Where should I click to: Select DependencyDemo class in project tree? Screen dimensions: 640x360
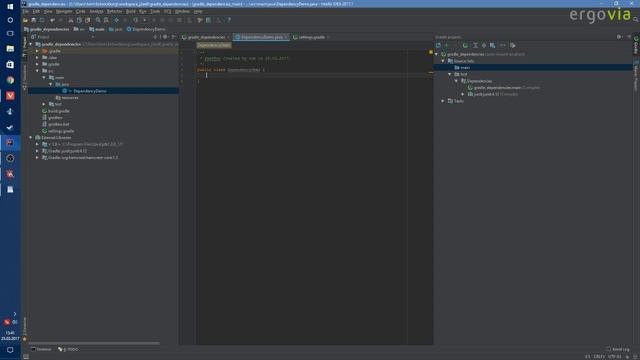pos(90,91)
